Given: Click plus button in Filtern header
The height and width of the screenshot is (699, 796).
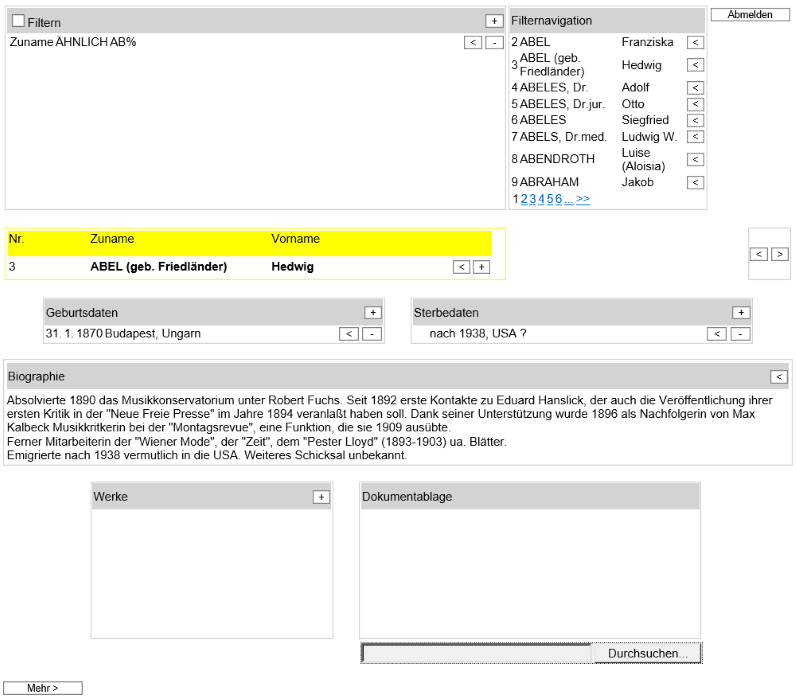Looking at the screenshot, I should pyautogui.click(x=493, y=21).
